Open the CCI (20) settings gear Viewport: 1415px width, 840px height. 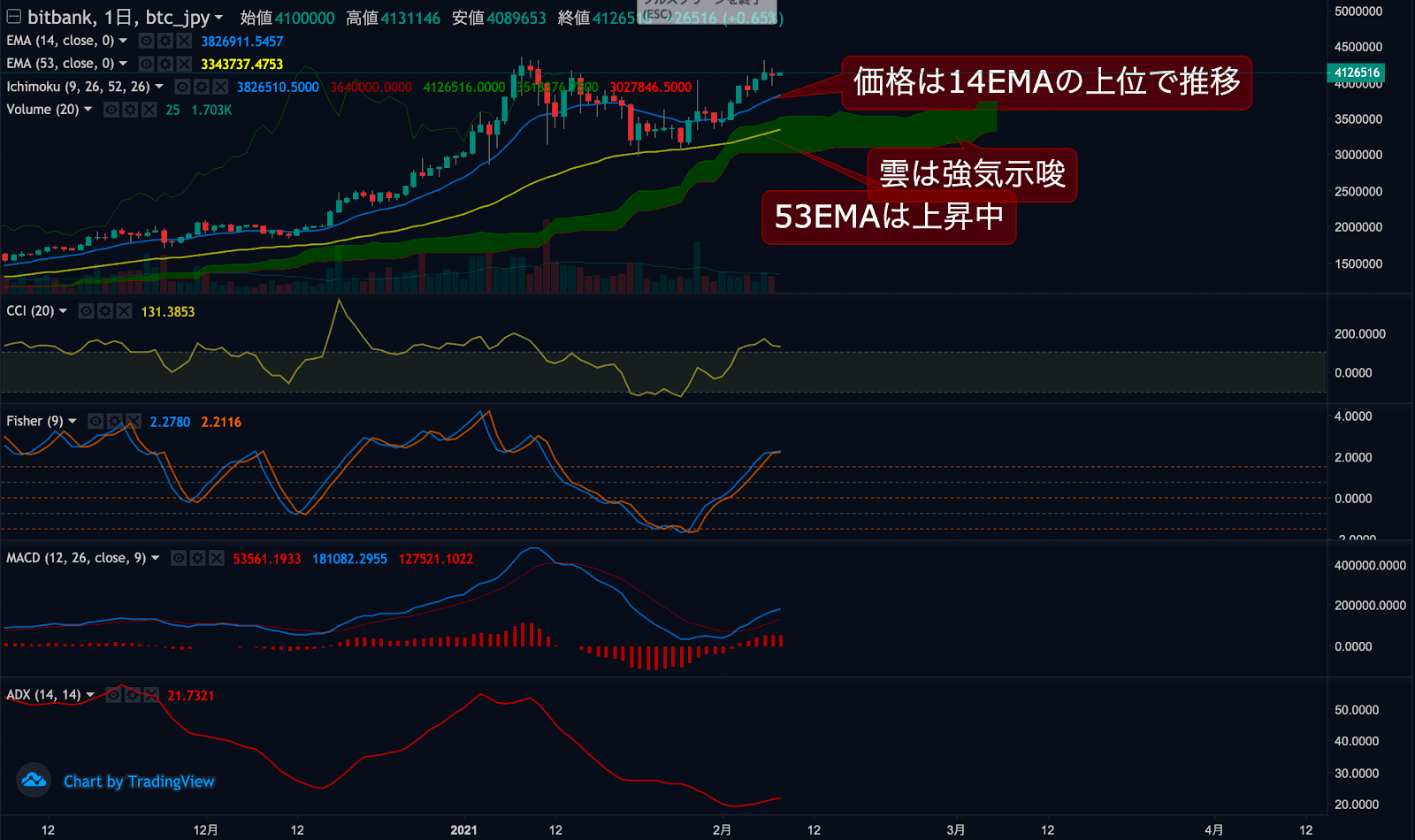(x=104, y=310)
